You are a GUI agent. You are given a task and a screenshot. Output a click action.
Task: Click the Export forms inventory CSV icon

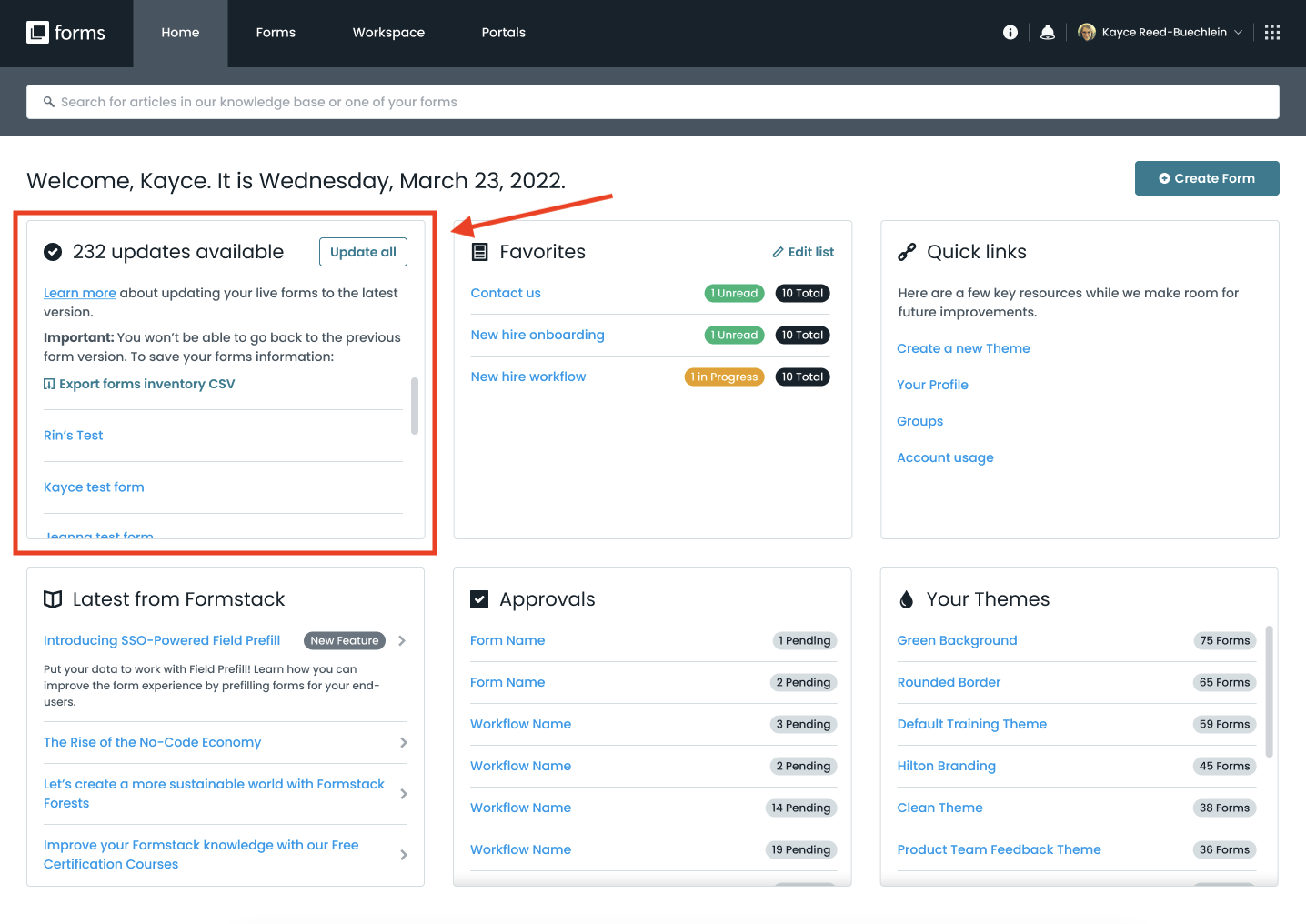click(49, 384)
